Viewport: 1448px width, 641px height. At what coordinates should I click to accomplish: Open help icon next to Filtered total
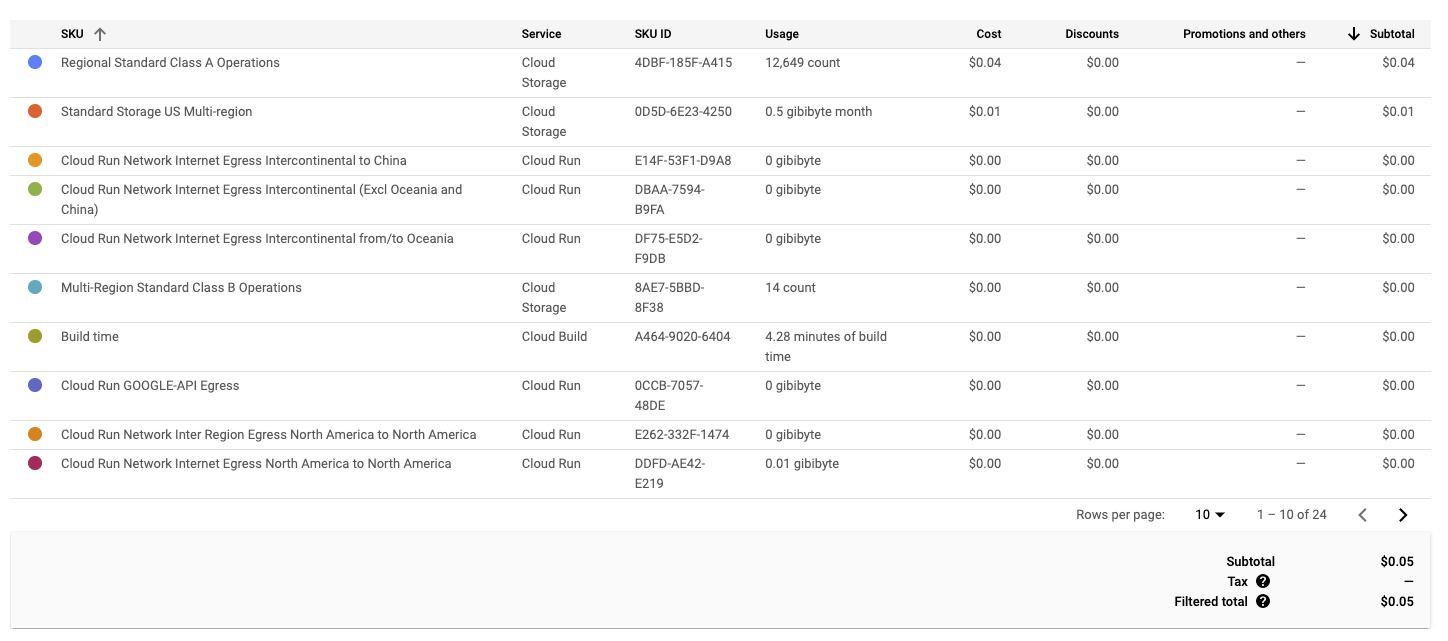tap(1263, 602)
